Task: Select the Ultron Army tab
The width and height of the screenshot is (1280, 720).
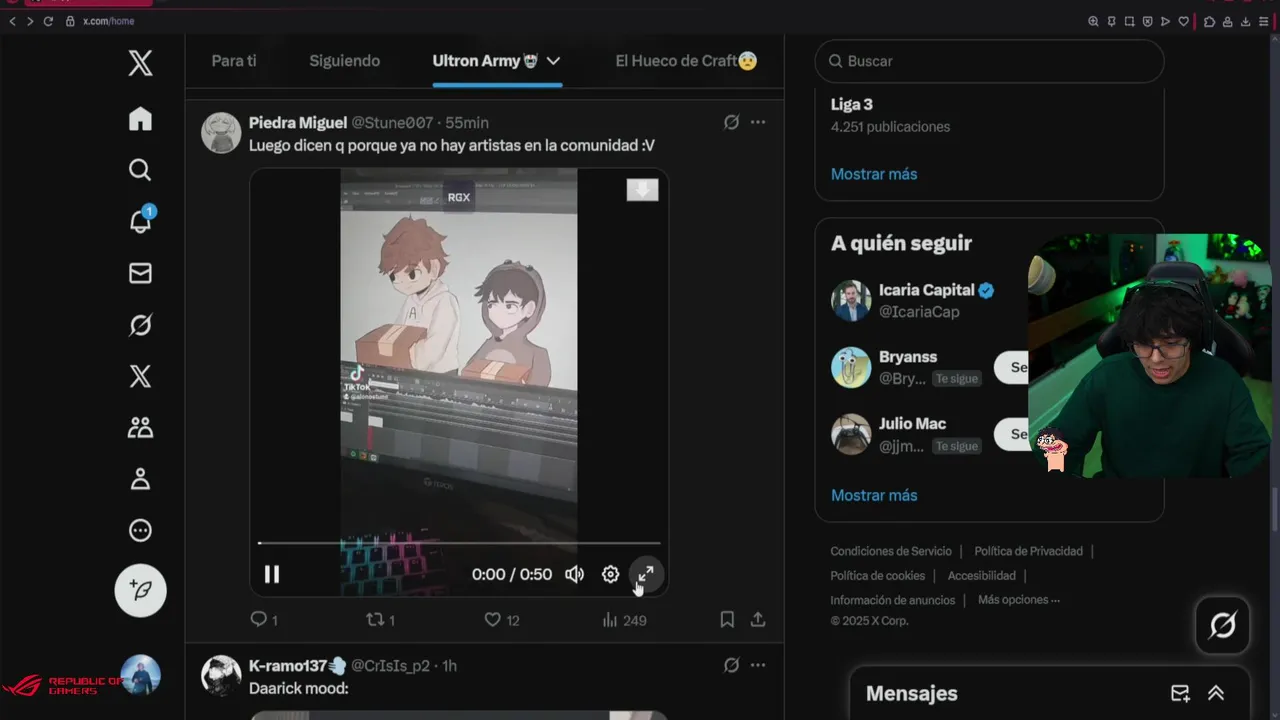Action: tap(485, 61)
